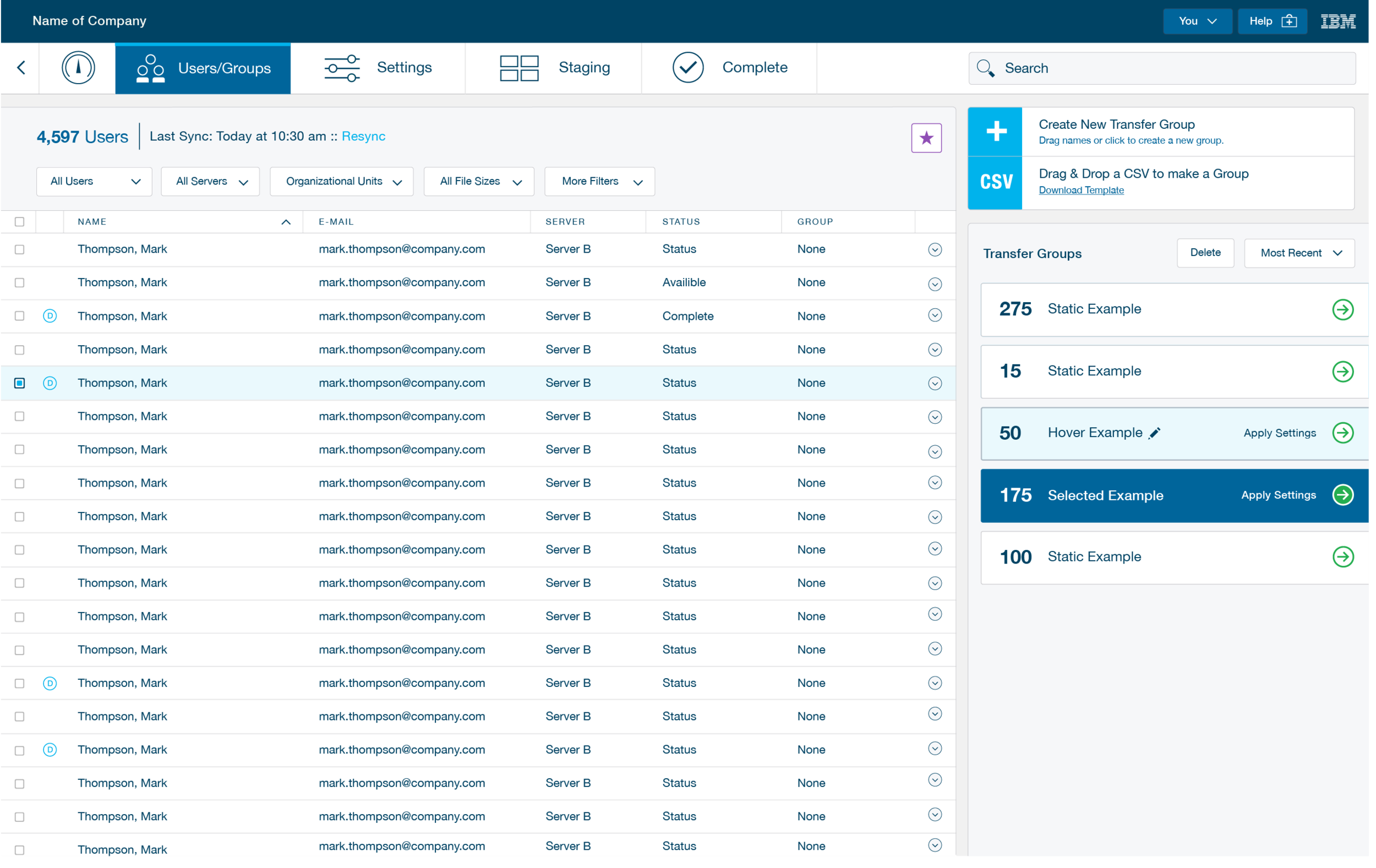Click the Resync link

tap(363, 136)
